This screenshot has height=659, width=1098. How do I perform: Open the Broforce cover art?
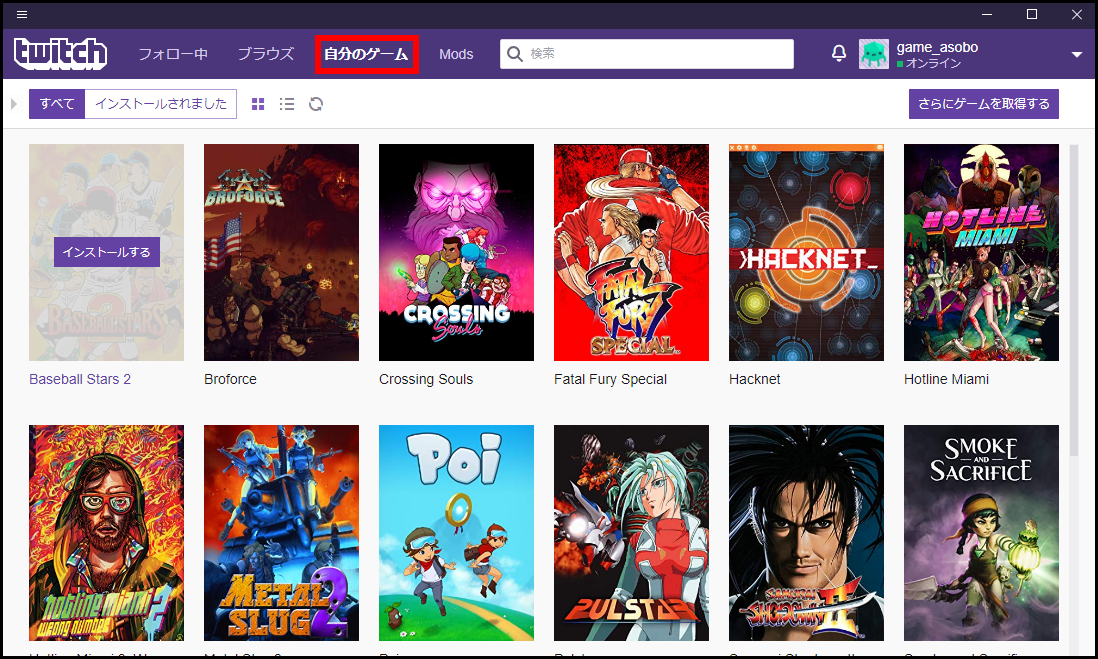point(282,253)
